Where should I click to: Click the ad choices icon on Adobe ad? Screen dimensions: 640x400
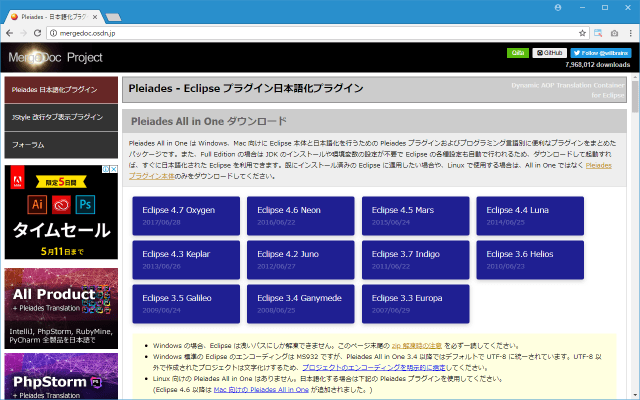(x=106, y=169)
